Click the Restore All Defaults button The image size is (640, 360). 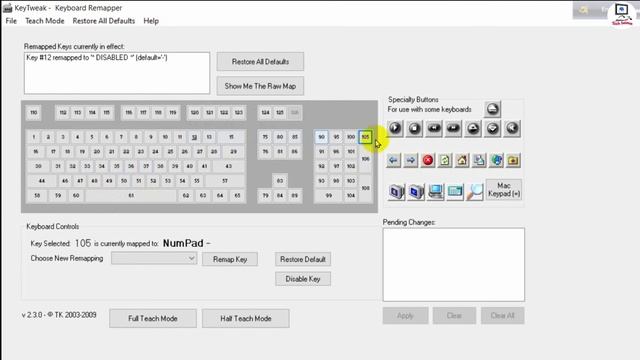click(x=260, y=62)
